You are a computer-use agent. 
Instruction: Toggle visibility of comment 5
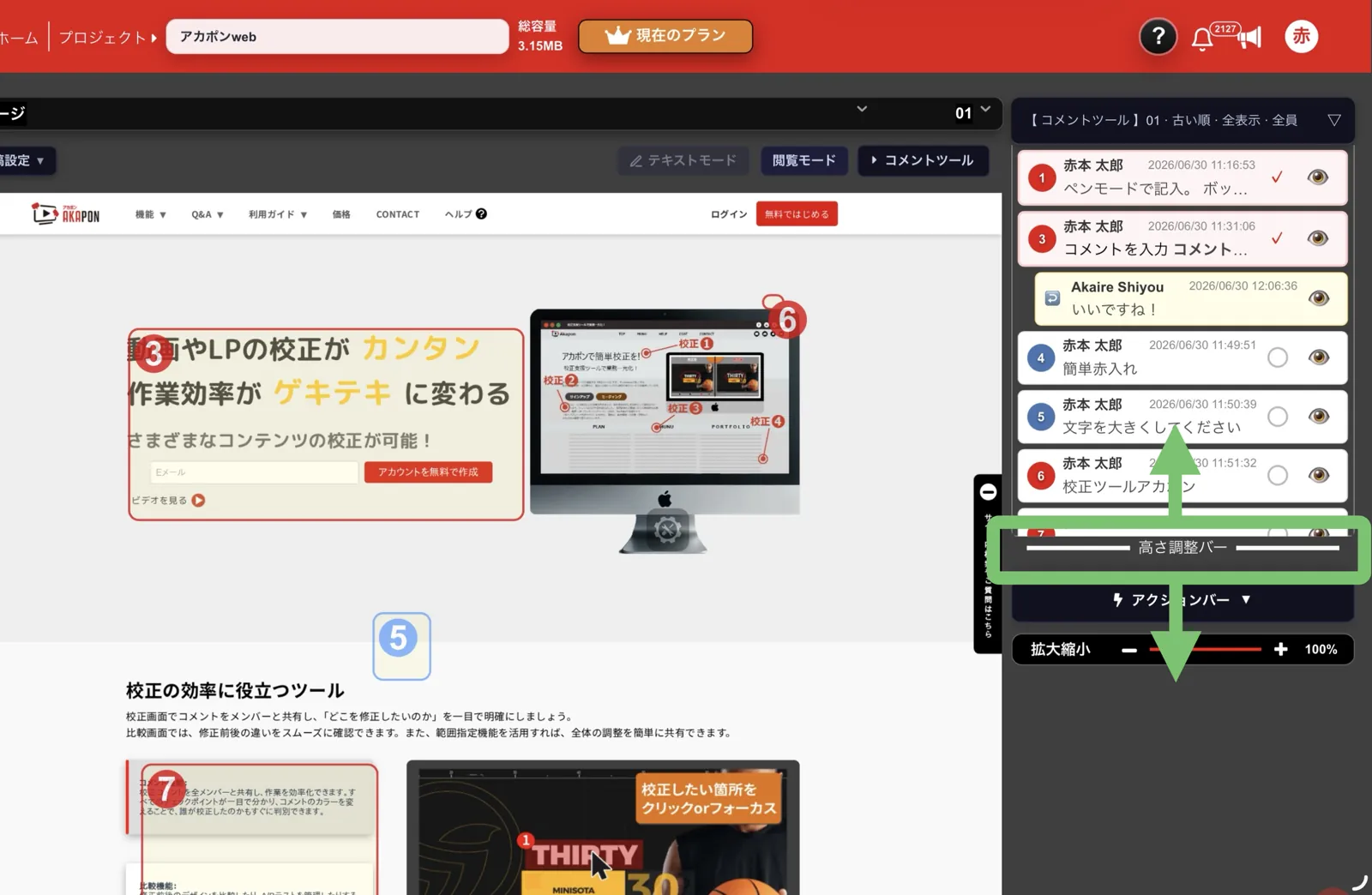[x=1319, y=417]
